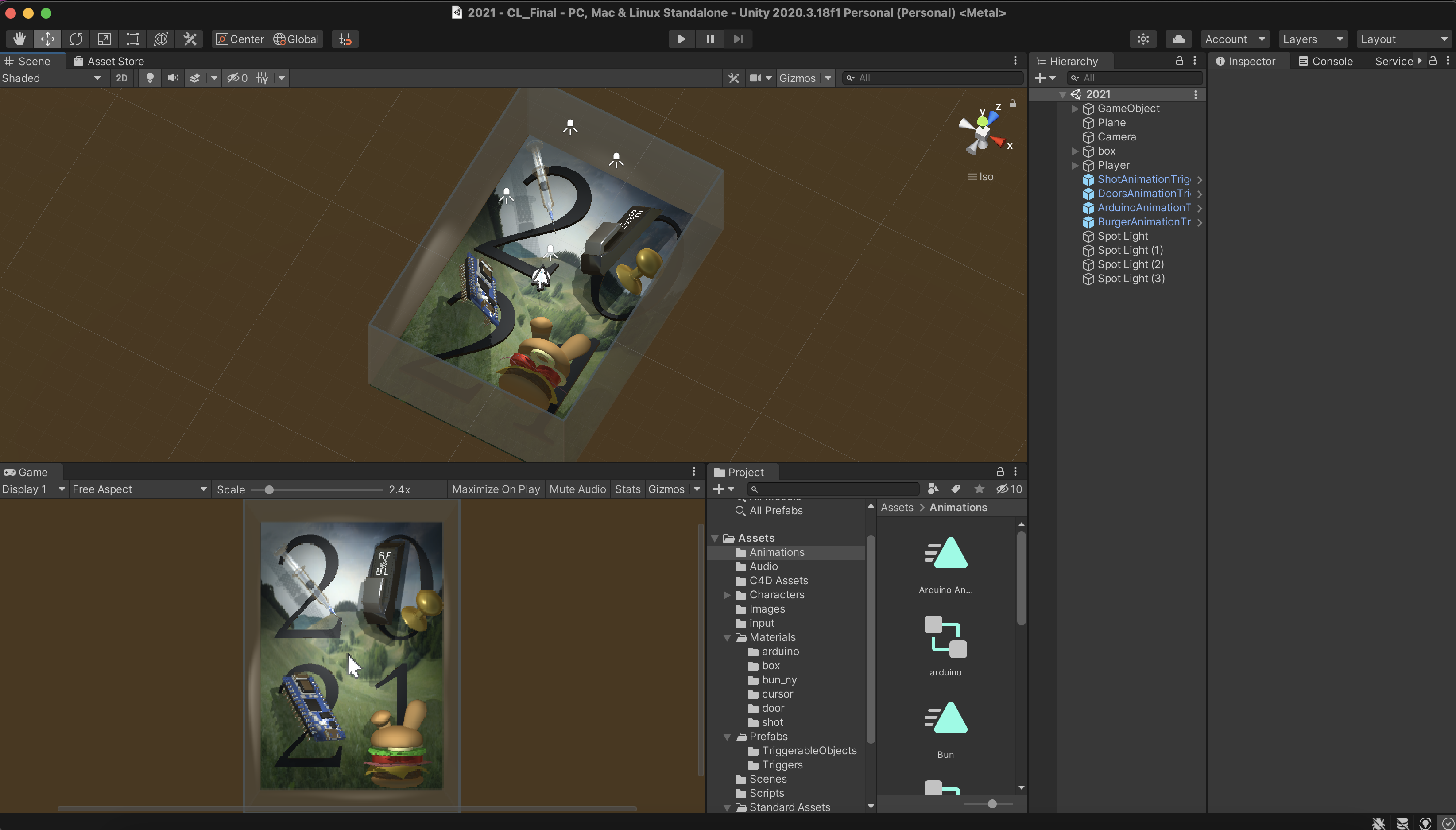Toggle scene lighting bulb icon

point(150,78)
